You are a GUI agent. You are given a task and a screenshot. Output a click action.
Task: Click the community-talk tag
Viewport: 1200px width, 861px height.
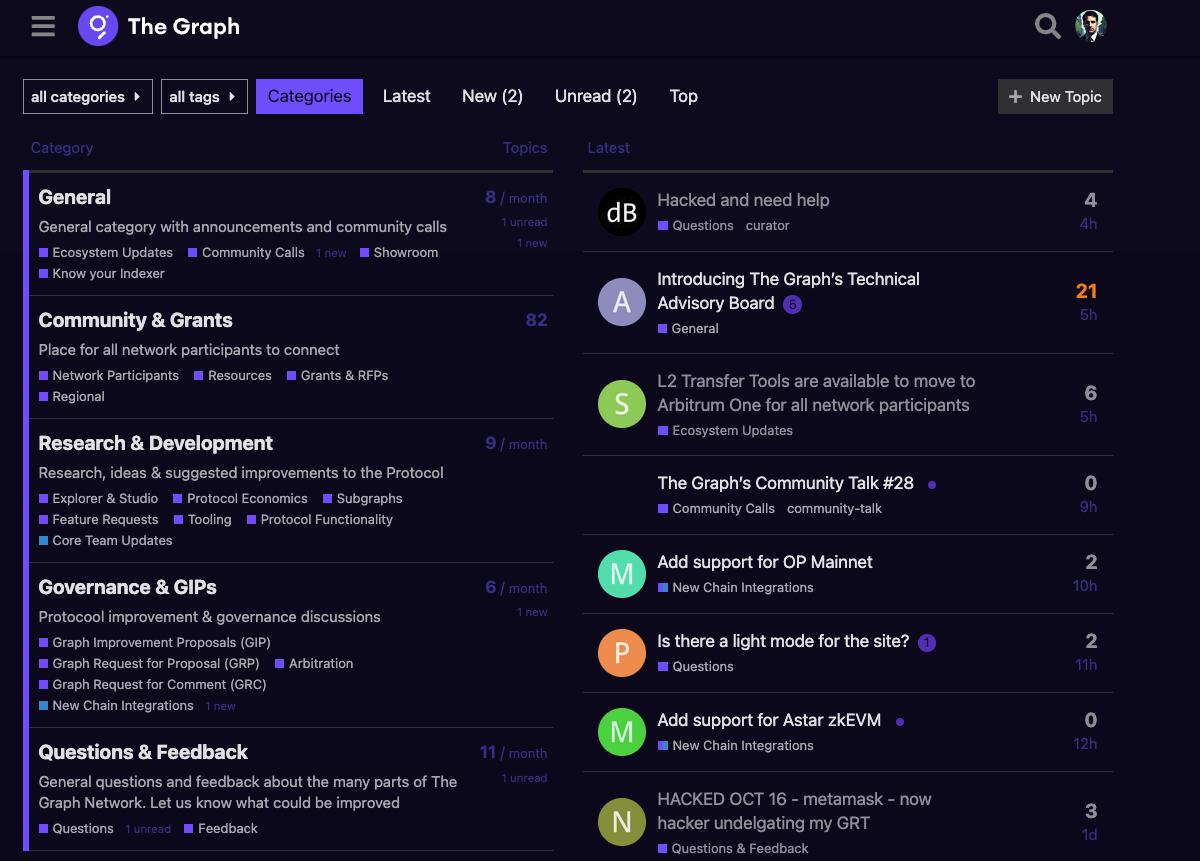[835, 509]
